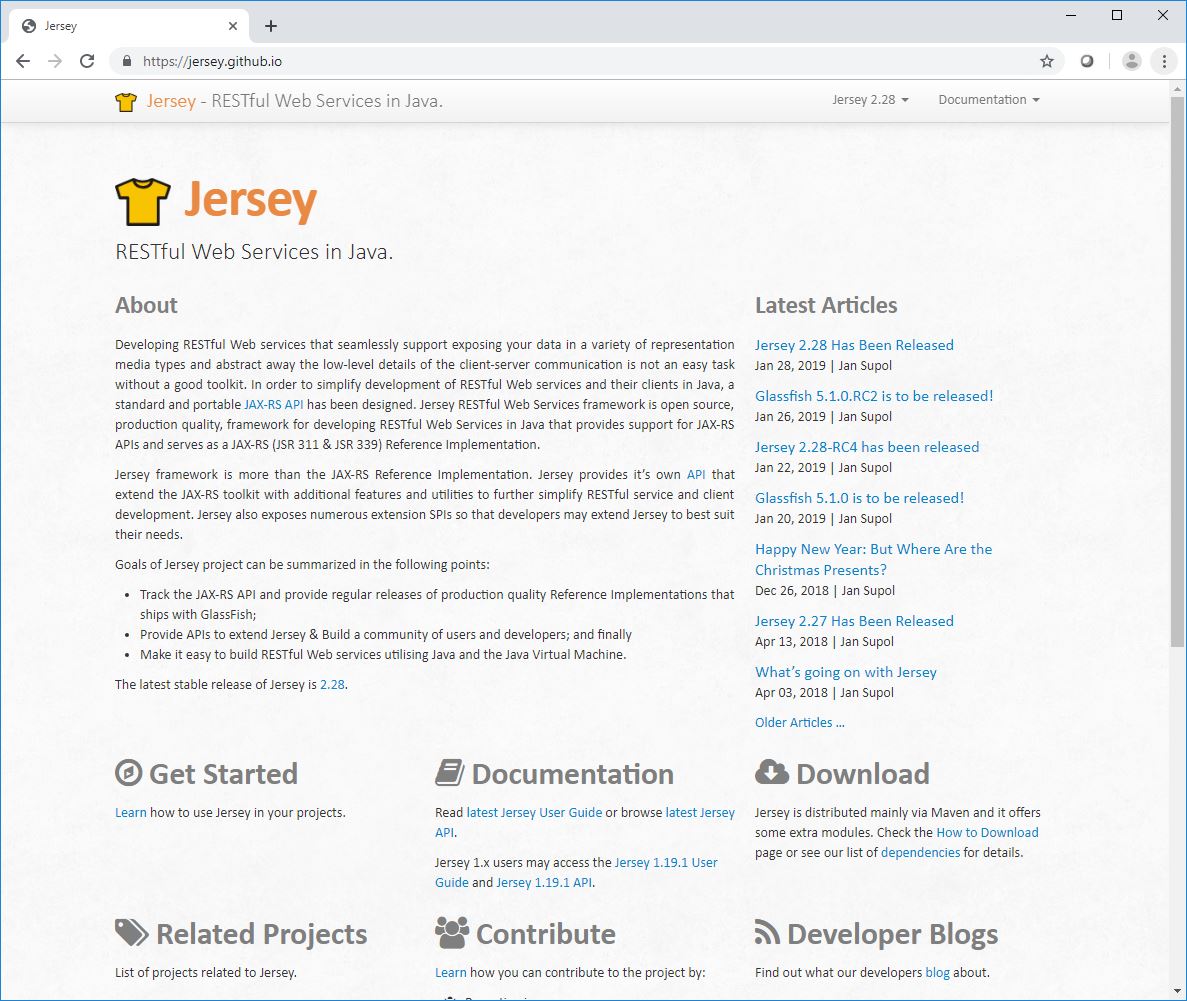Viewport: 1187px width, 1001px height.
Task: Maximize the browser window
Action: point(1117,15)
